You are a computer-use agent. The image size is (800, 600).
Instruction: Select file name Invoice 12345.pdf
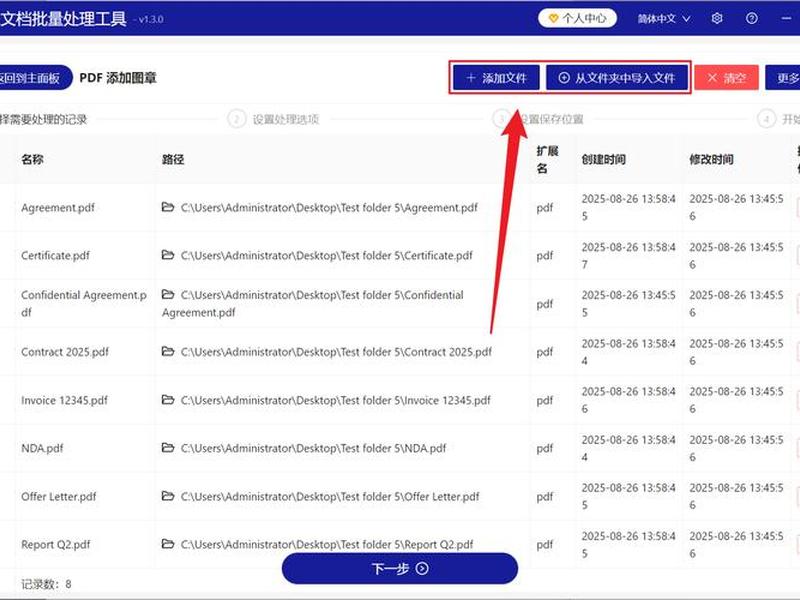pos(65,401)
